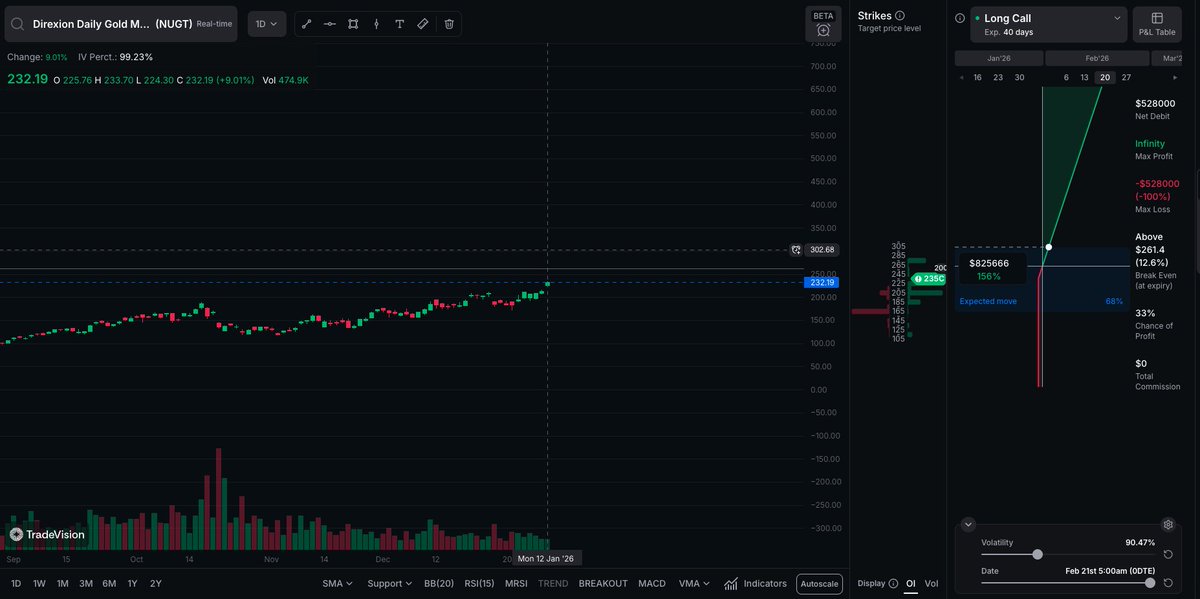Screen dimensions: 1200x599
Task: Click the 232.19 current price label on axis
Action: pyautogui.click(x=822, y=283)
